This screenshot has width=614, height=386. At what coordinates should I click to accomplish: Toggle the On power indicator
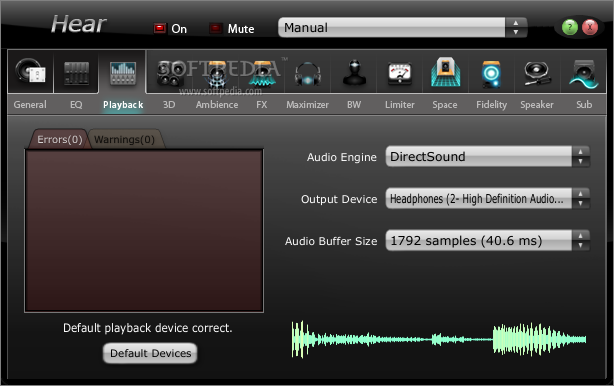click(159, 28)
